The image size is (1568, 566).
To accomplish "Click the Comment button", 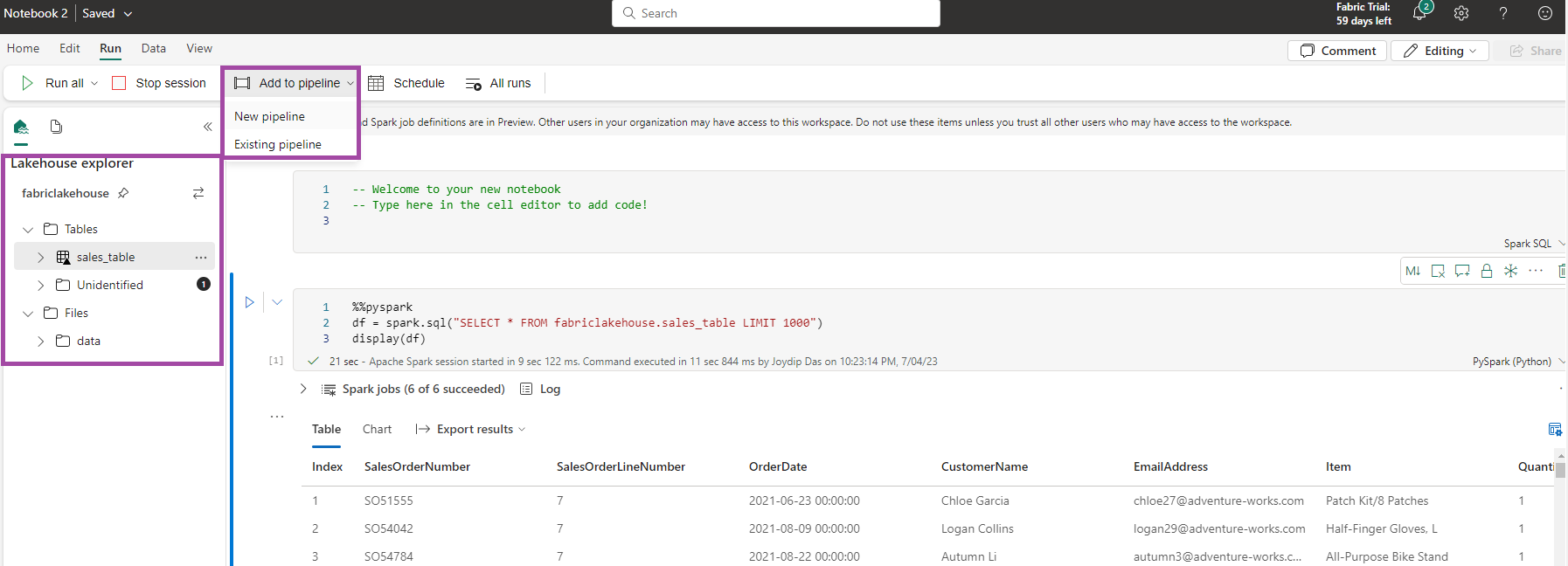I will pos(1337,51).
